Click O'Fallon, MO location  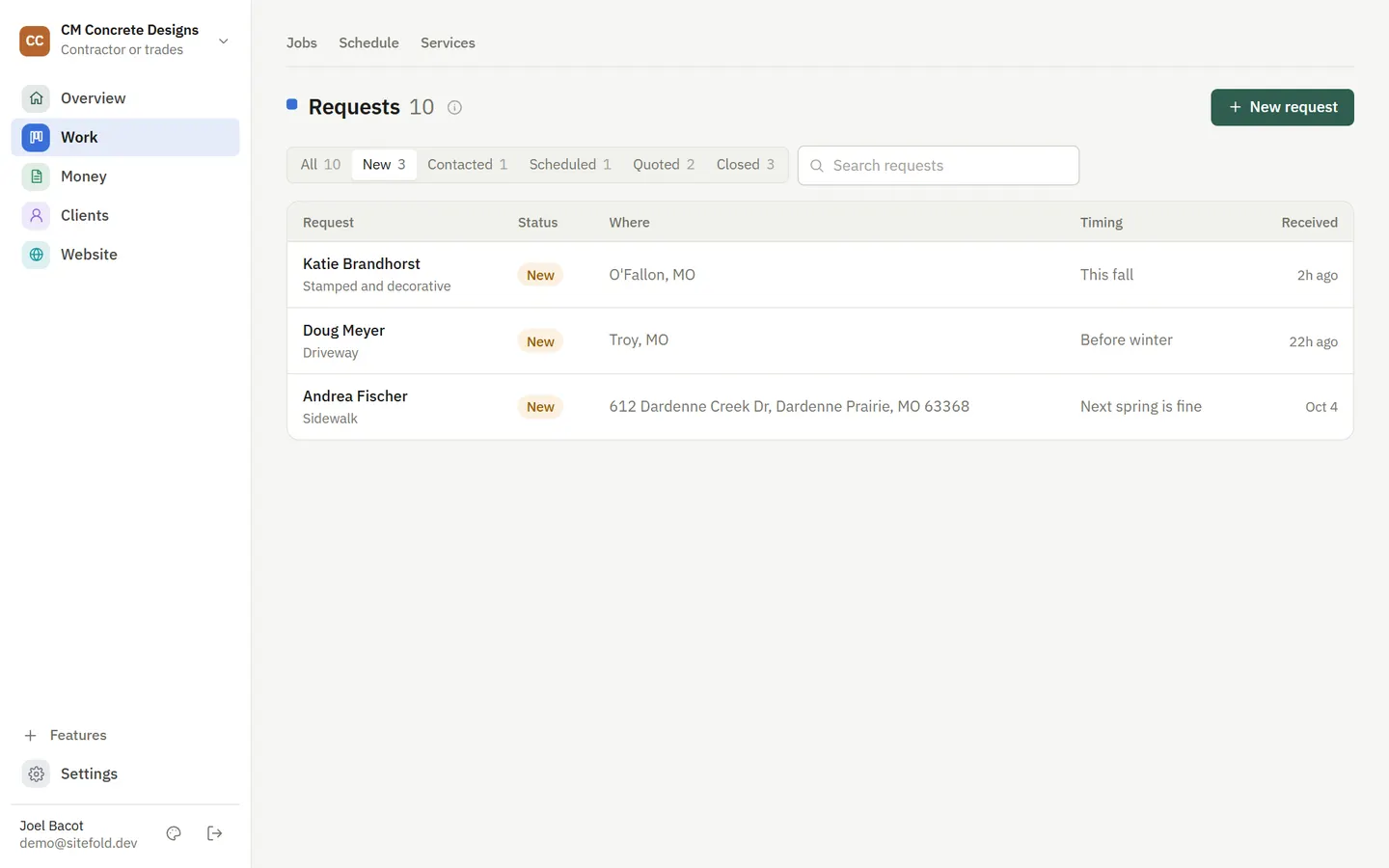coord(652,275)
